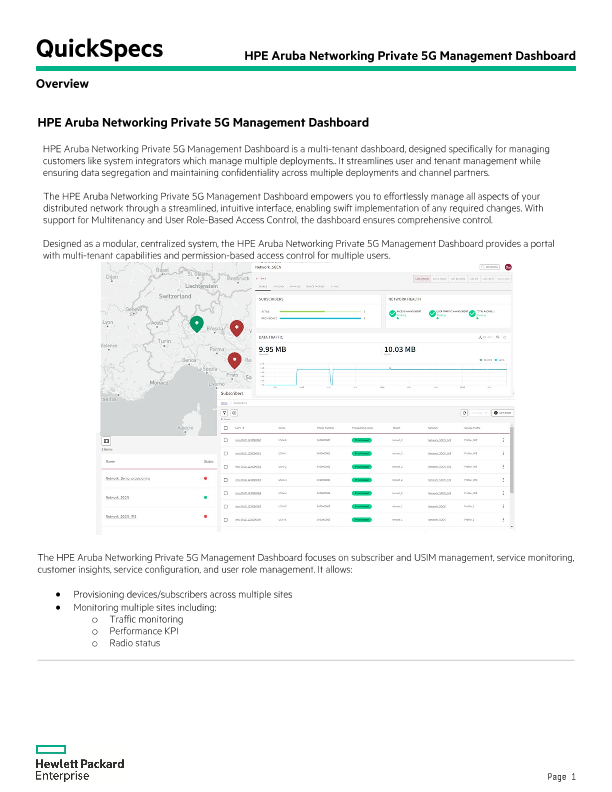Screen dimensions: 612x792
Task: Click the green Active subscribers progress bar
Action: pos(321,312)
